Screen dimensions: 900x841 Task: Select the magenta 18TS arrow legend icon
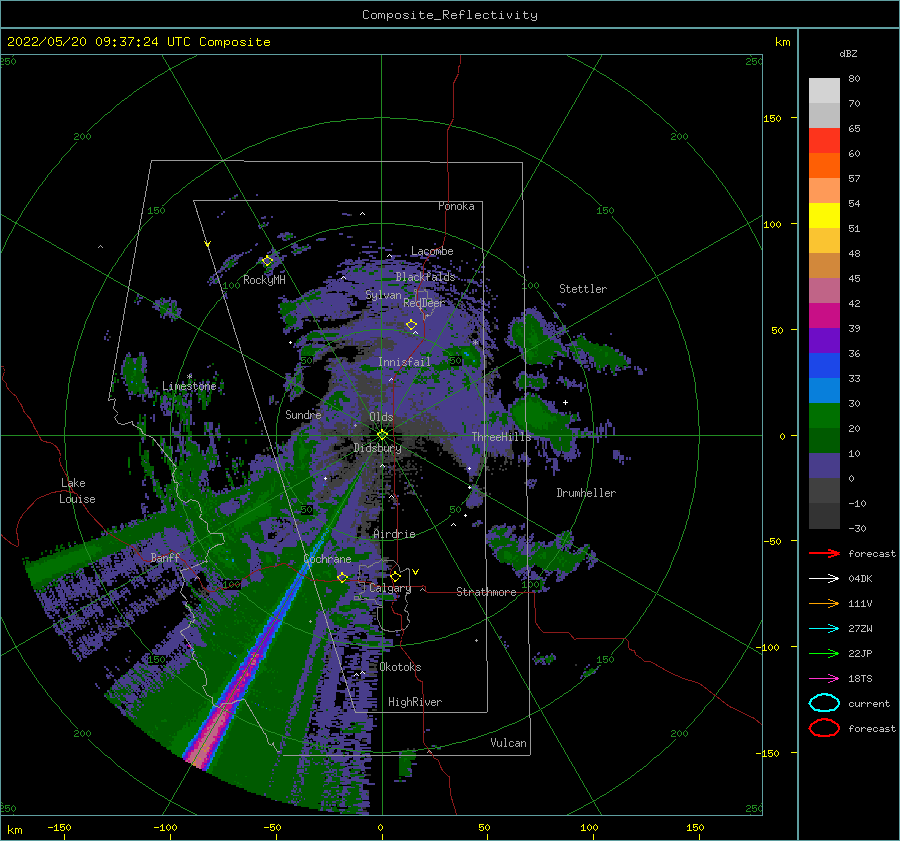tap(824, 679)
